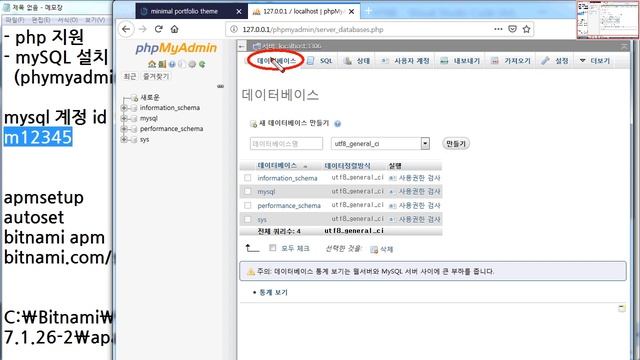Switch to the 데이터베이스 tab

[x=272, y=61]
